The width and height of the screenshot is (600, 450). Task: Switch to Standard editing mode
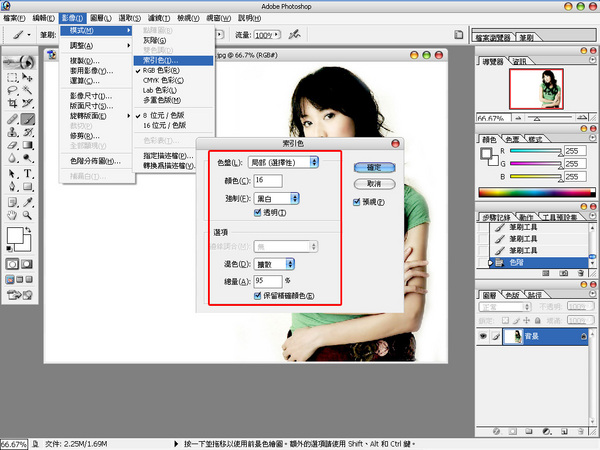click(12, 264)
